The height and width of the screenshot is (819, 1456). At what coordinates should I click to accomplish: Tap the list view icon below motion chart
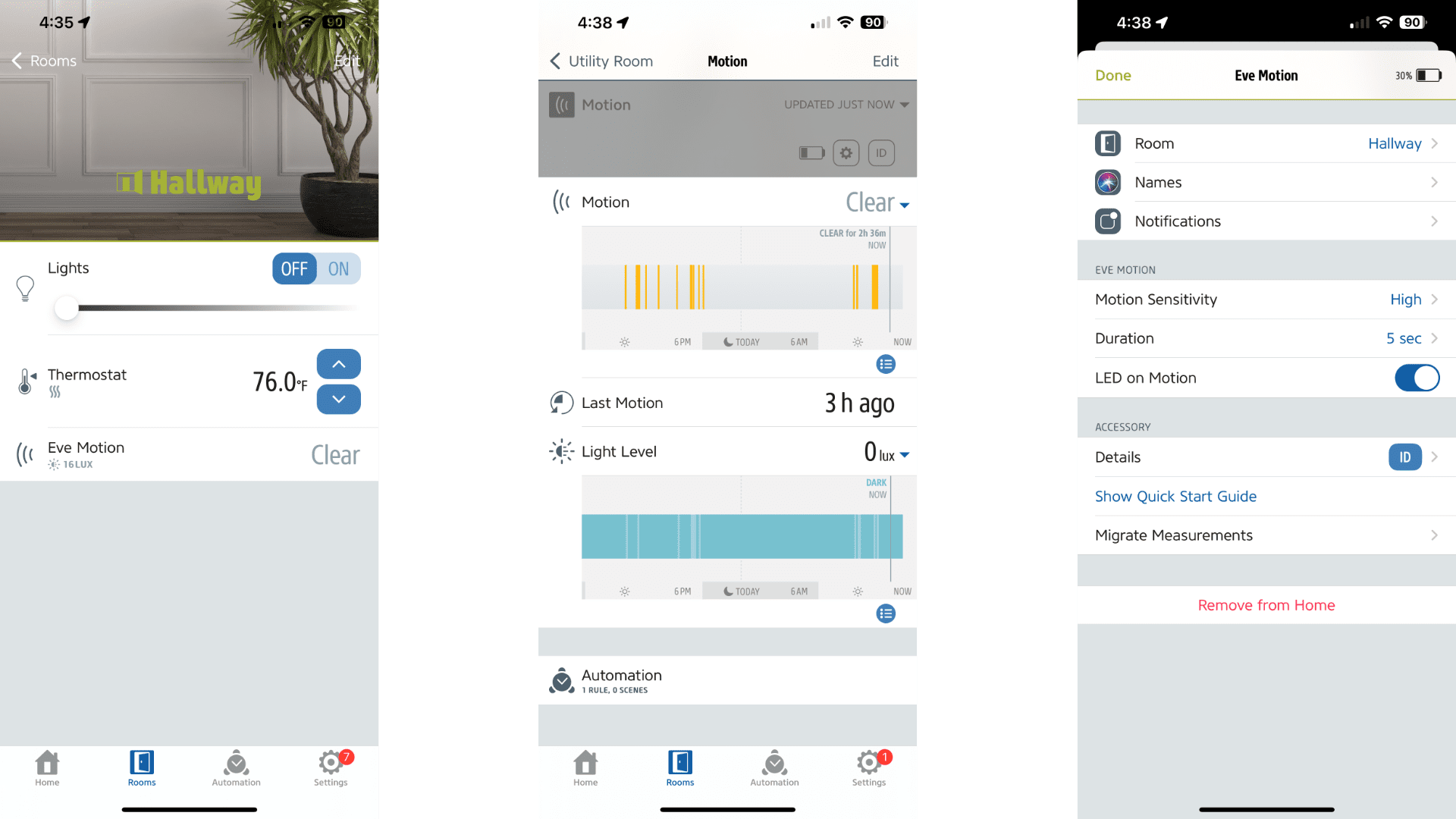pos(884,363)
